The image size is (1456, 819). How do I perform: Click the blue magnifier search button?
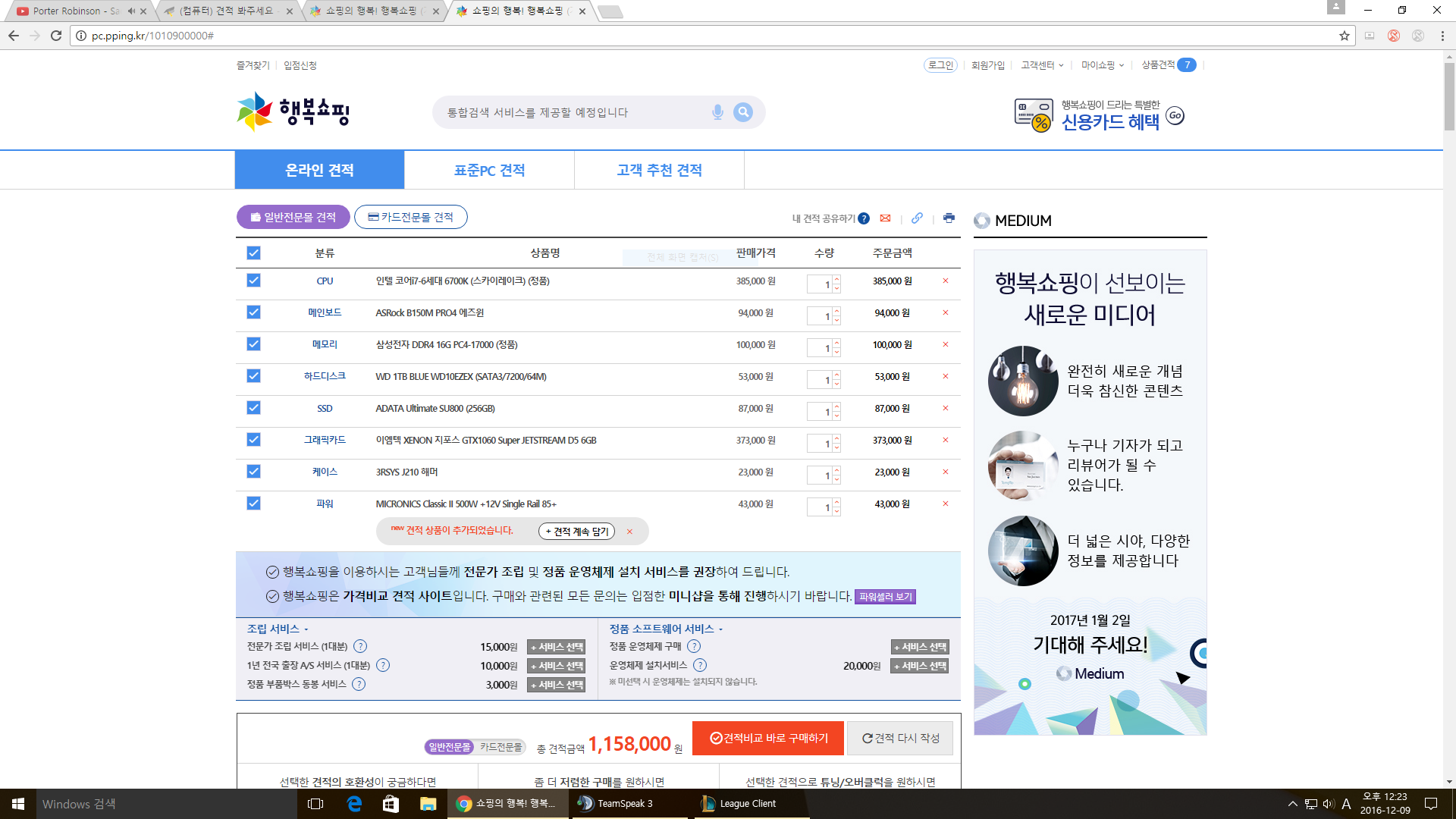pos(743,112)
